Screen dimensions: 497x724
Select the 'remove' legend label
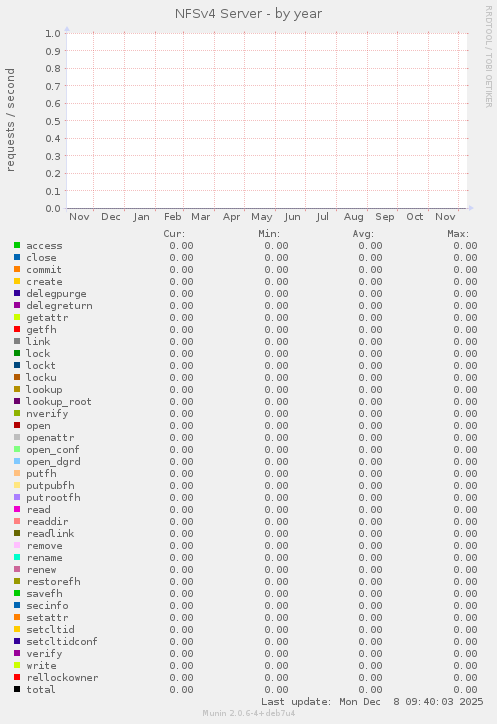coord(44,546)
